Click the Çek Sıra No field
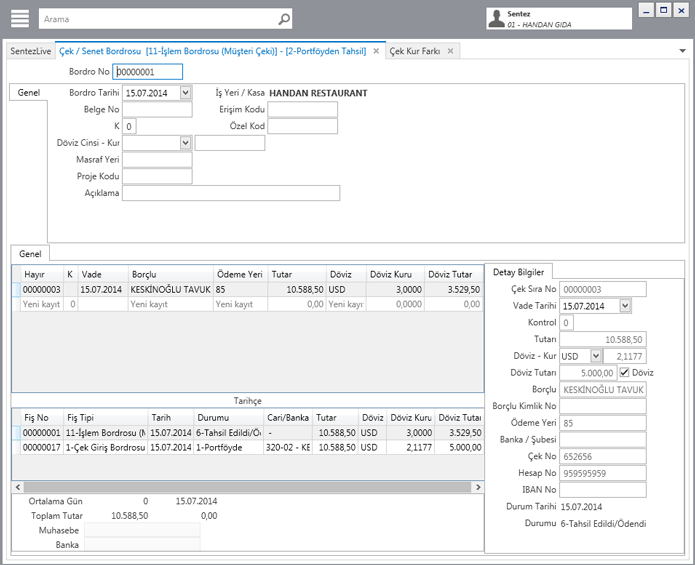Screen dimensions: 695x565 pyautogui.click(x=603, y=289)
